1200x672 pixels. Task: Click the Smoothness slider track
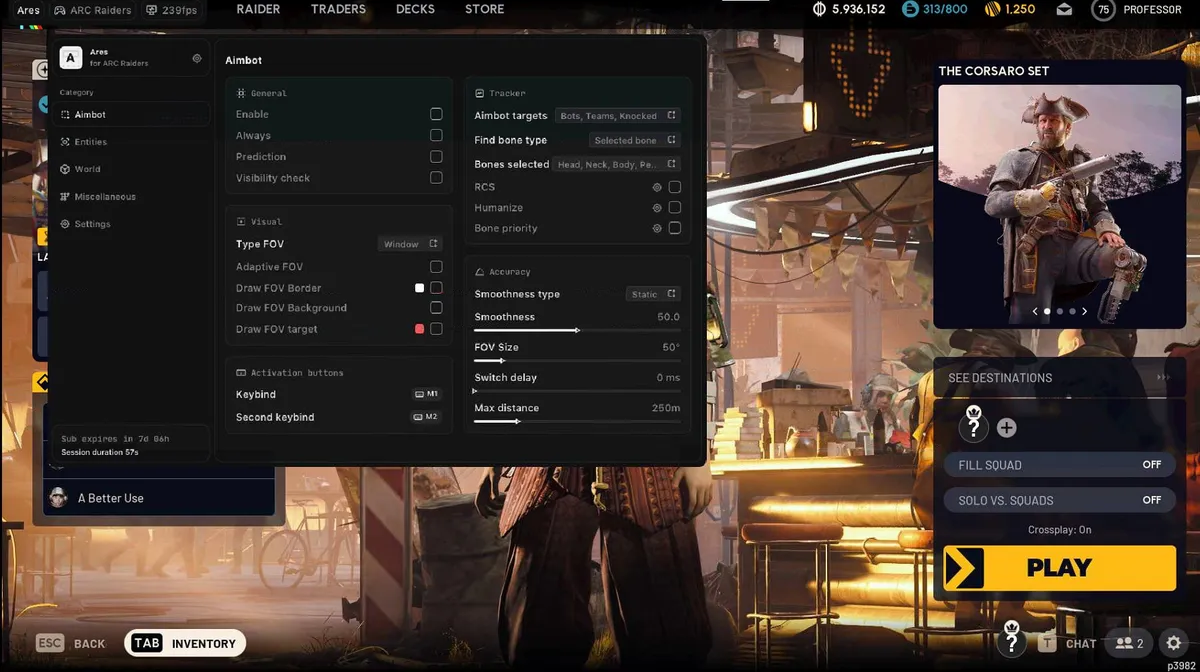(x=577, y=330)
